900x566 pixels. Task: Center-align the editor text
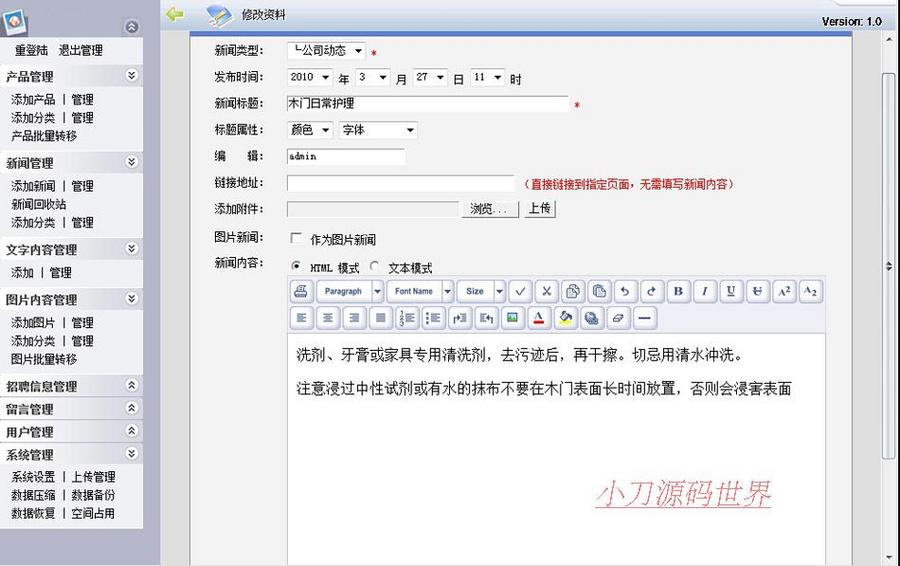328,318
